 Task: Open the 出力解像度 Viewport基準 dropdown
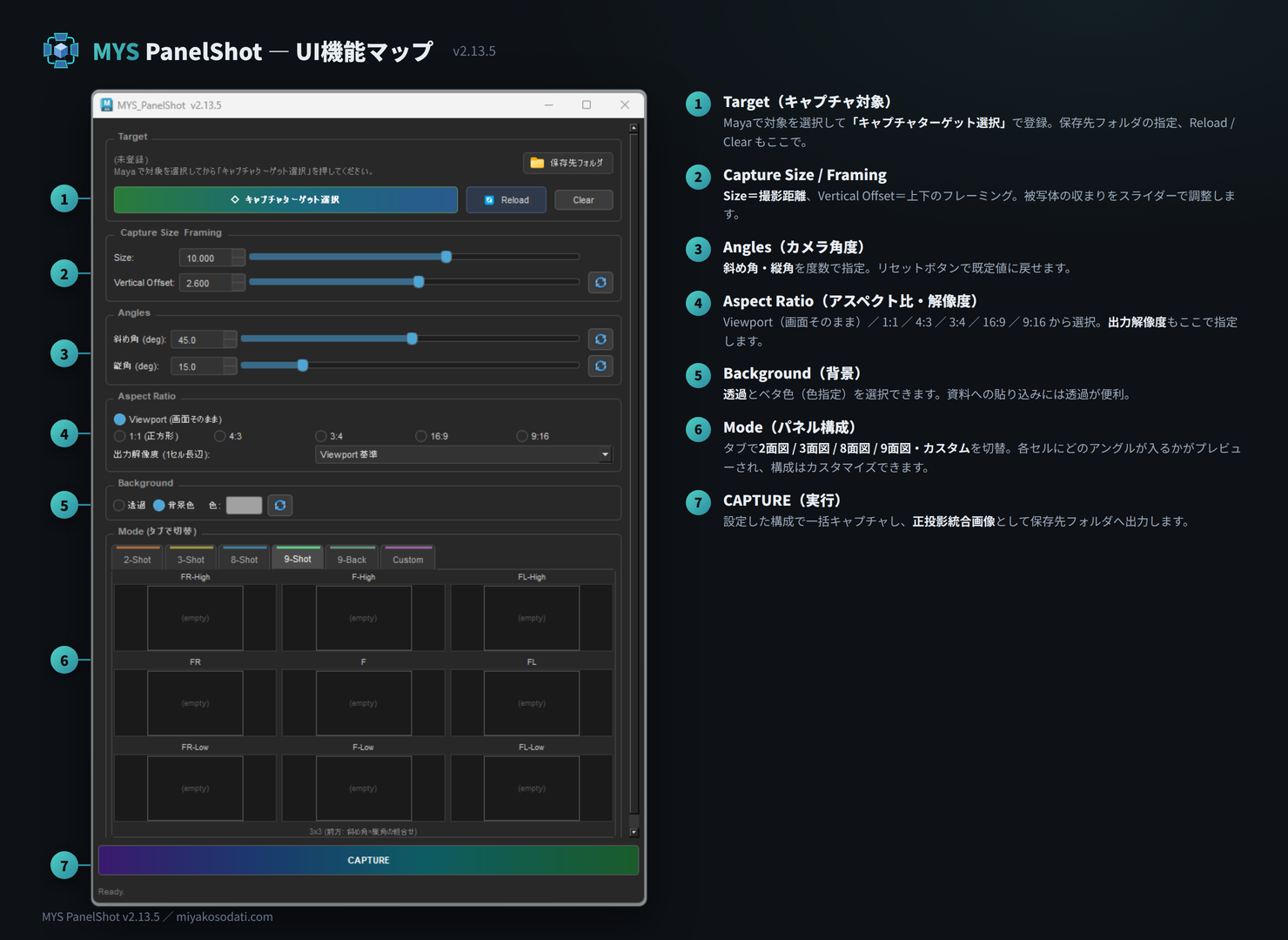pyautogui.click(x=464, y=454)
